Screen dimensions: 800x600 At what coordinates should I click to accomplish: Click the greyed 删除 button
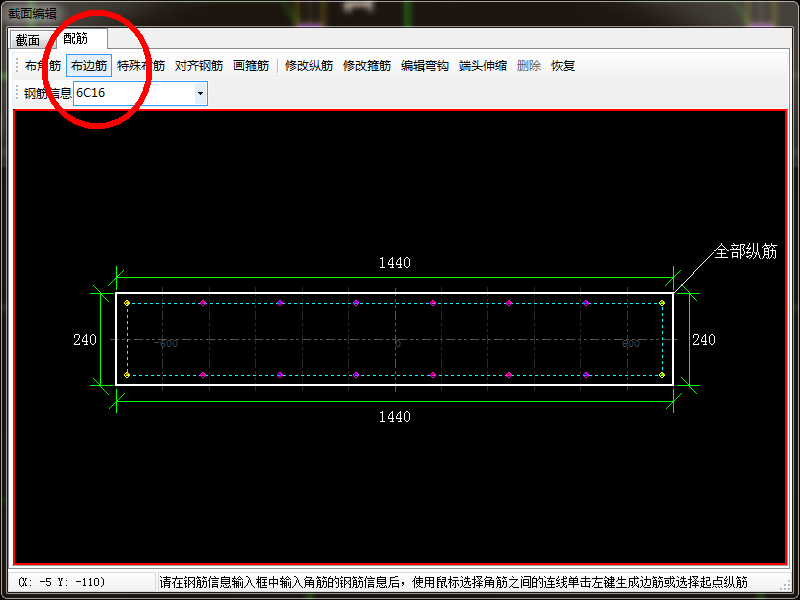coord(529,66)
